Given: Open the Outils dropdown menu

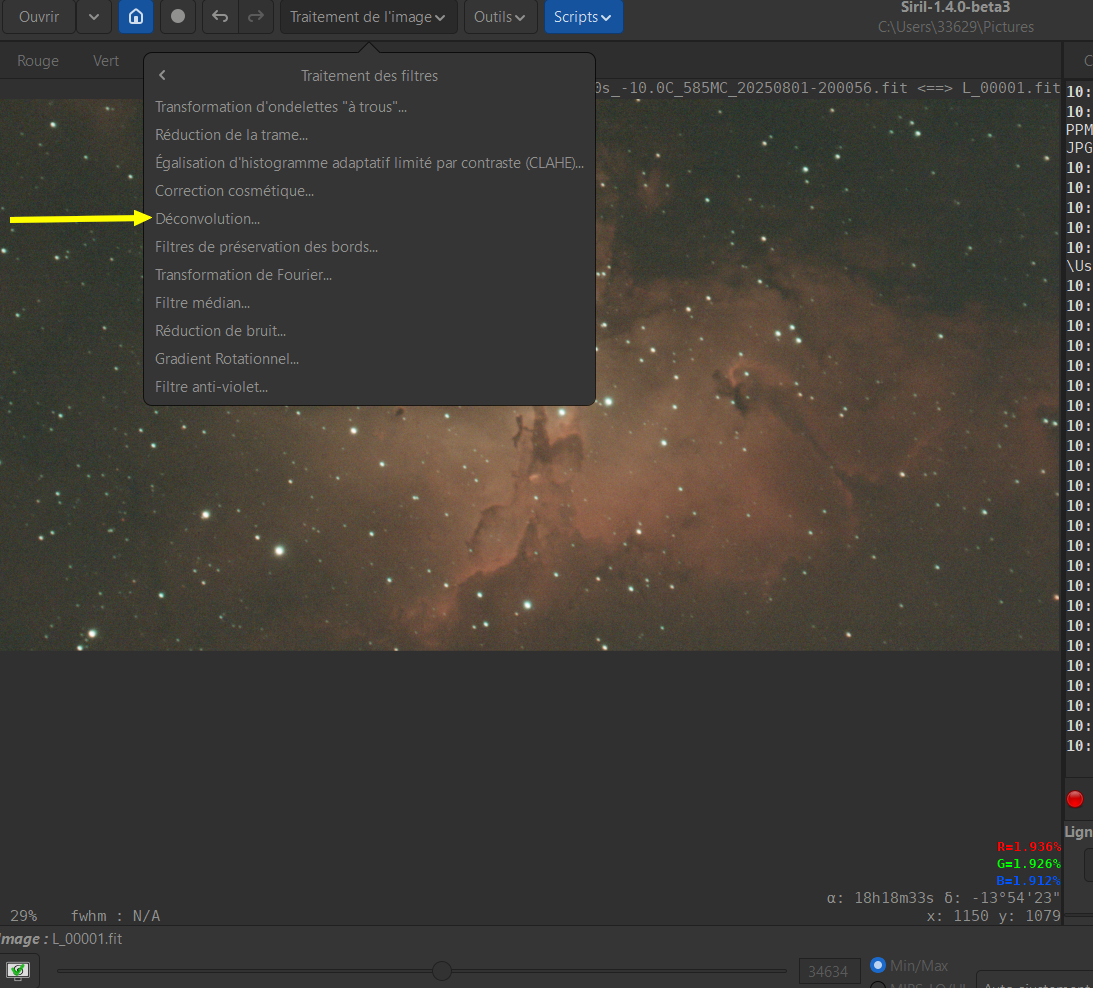Looking at the screenshot, I should click(x=500, y=17).
